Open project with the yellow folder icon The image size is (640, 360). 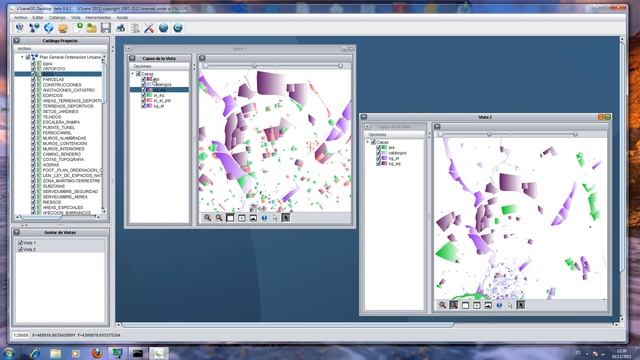pos(91,28)
